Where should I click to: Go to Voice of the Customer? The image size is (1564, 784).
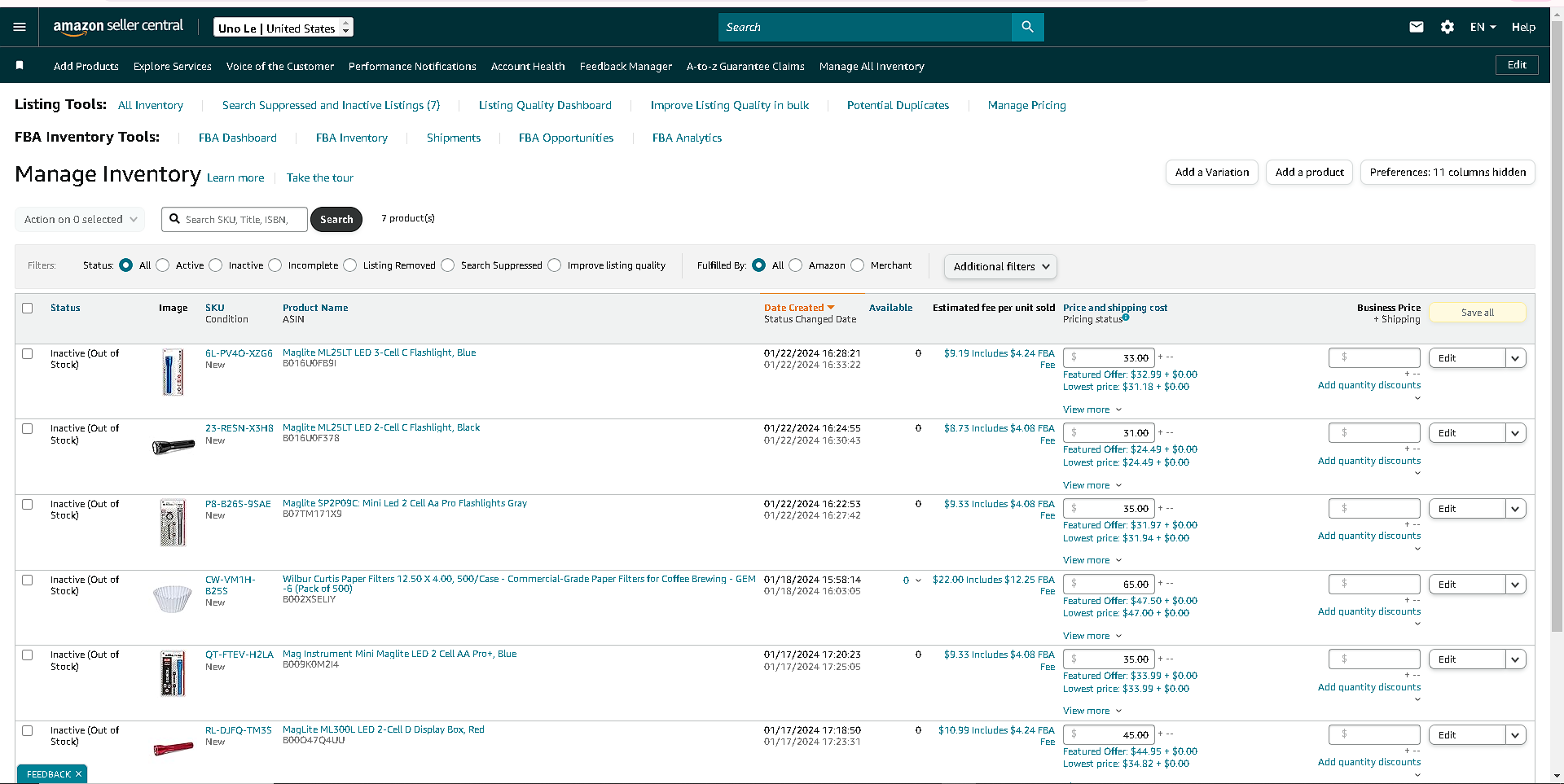[280, 66]
